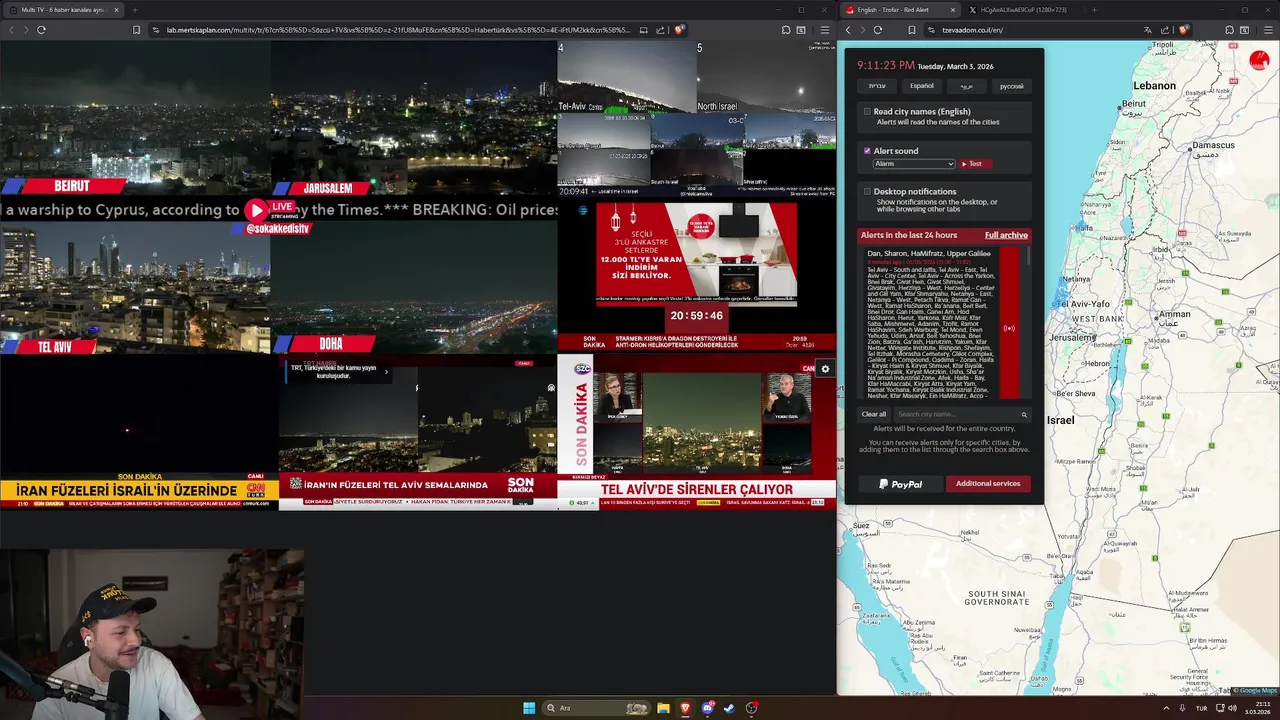The image size is (1280, 720).
Task: Clear all selected cities
Action: (874, 414)
